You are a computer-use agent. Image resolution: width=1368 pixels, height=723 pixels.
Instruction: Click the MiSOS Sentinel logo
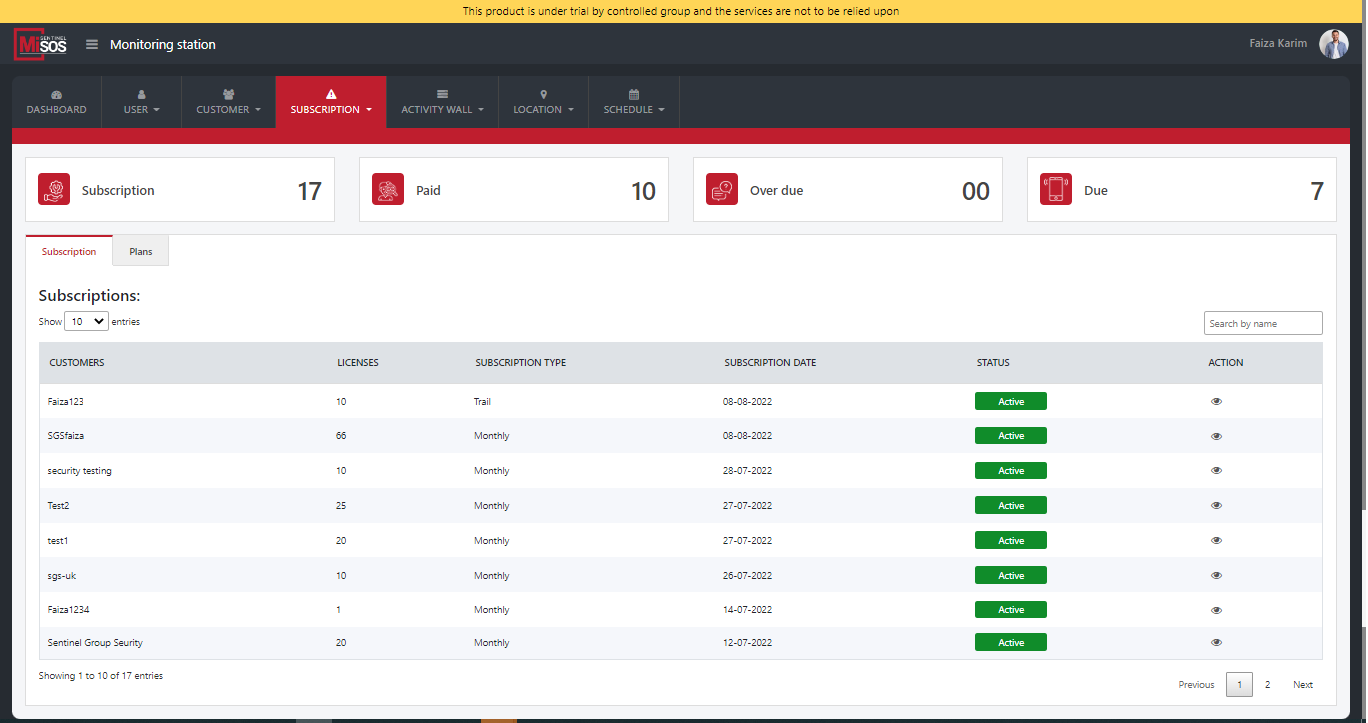coord(40,45)
